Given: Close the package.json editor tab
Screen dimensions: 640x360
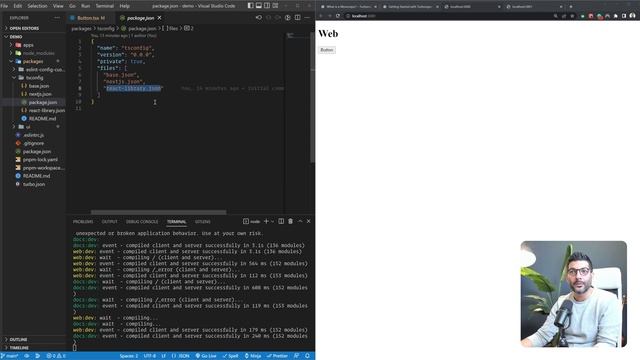Looking at the screenshot, I should pyautogui.click(x=160, y=18).
